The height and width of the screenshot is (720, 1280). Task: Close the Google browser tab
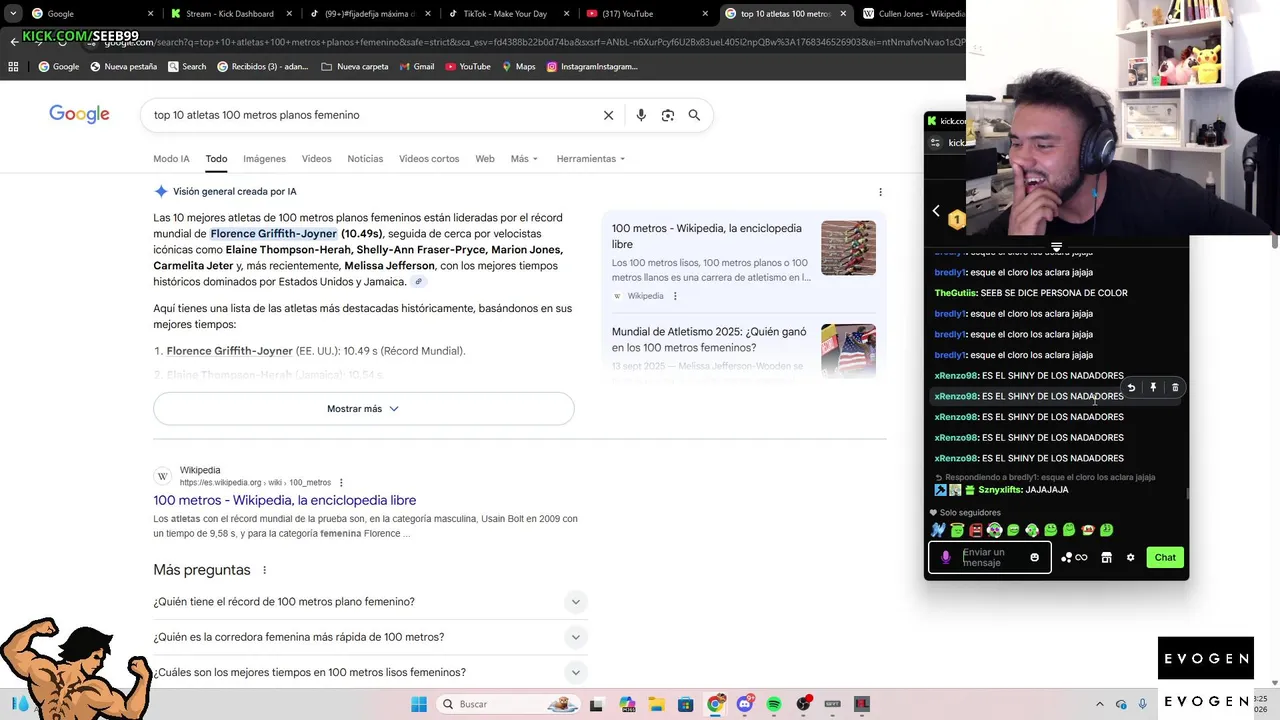[x=151, y=14]
